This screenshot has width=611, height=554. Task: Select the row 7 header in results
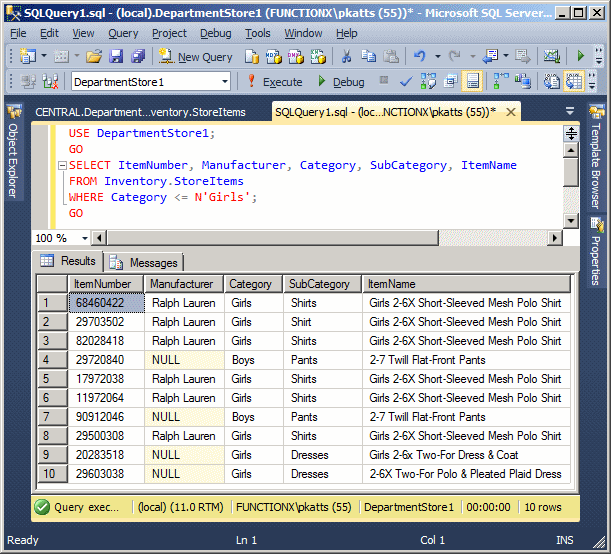click(53, 417)
